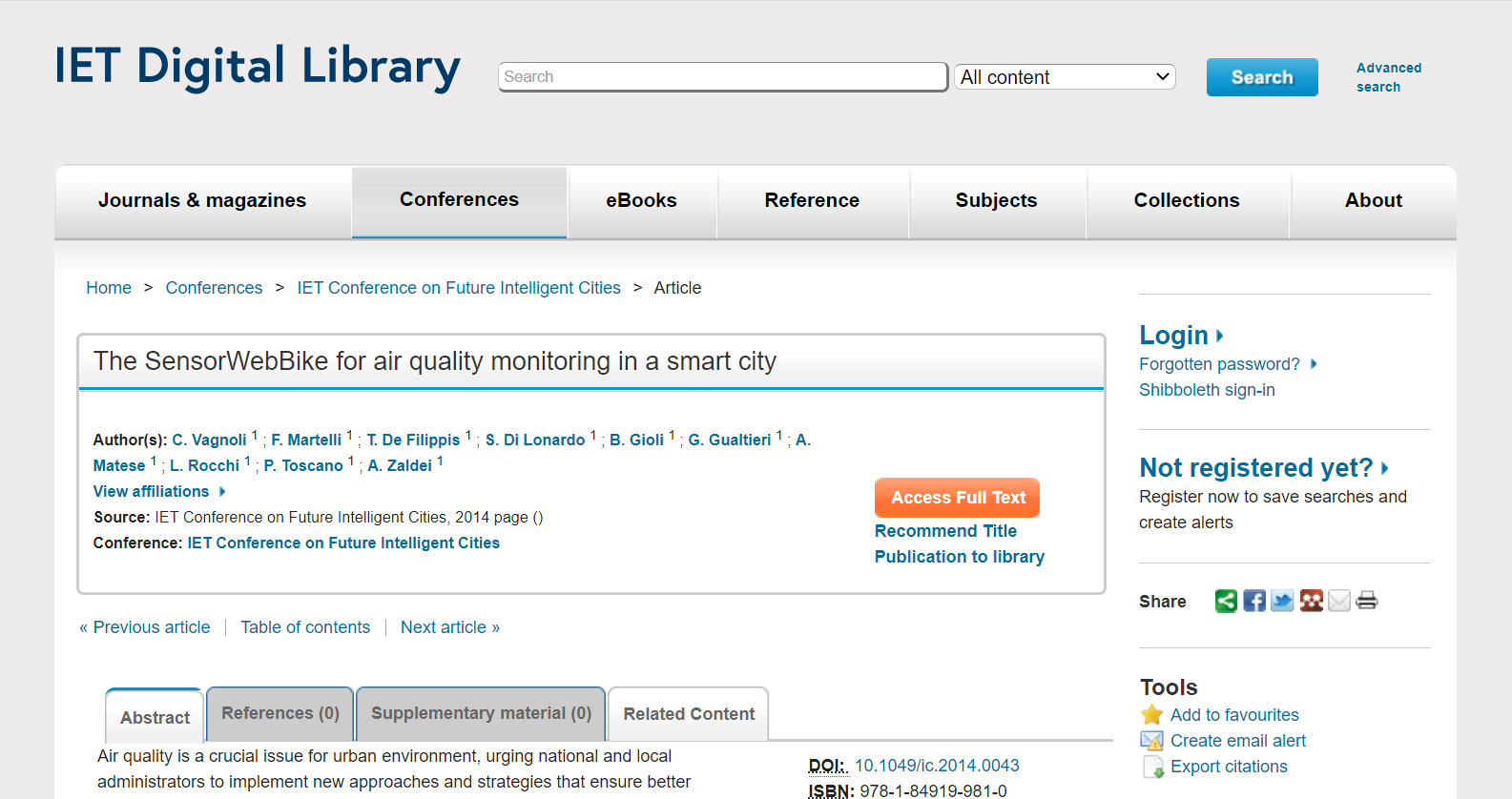The height and width of the screenshot is (799, 1512).
Task: Go to Next article
Action: tap(450, 627)
